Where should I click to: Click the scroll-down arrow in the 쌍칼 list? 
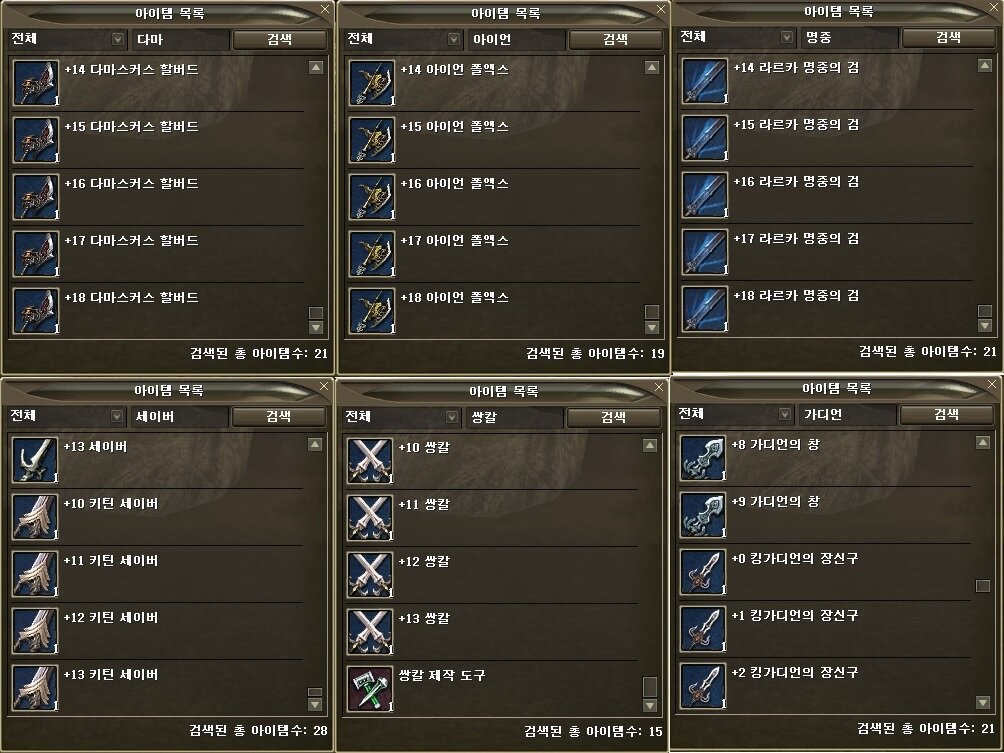650,706
